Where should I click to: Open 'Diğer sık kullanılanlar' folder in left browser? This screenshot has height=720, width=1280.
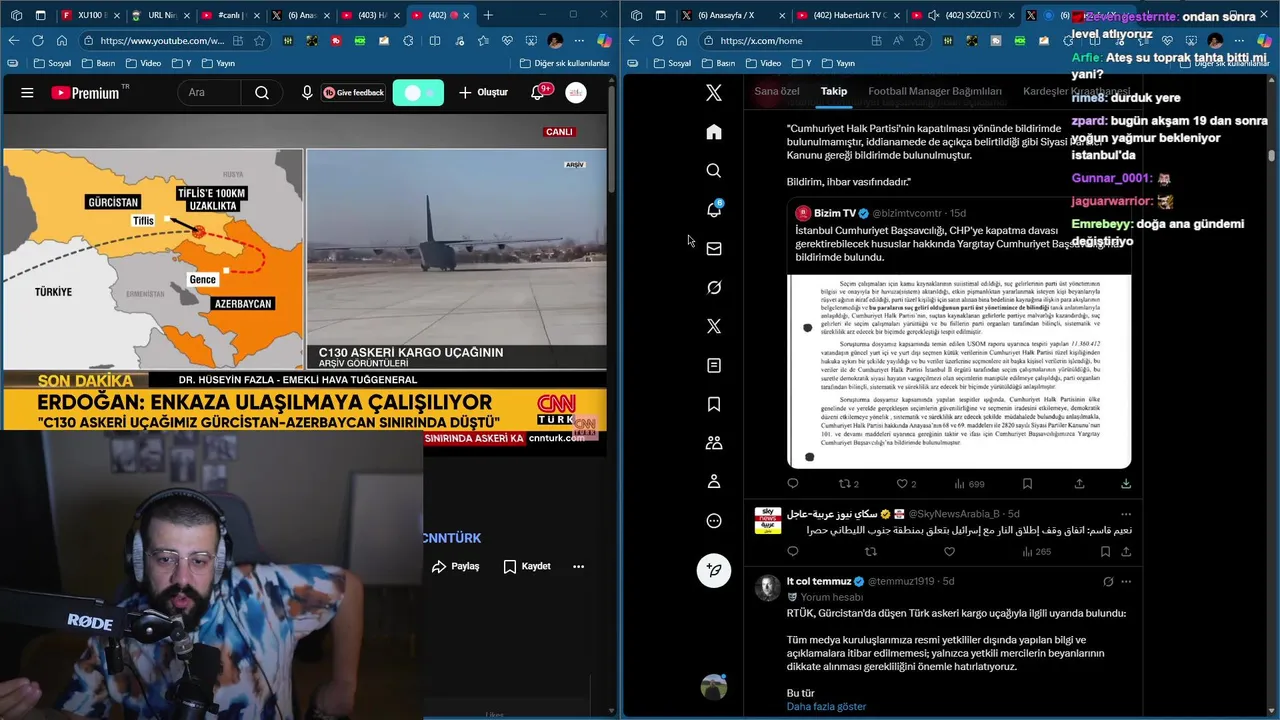(565, 63)
